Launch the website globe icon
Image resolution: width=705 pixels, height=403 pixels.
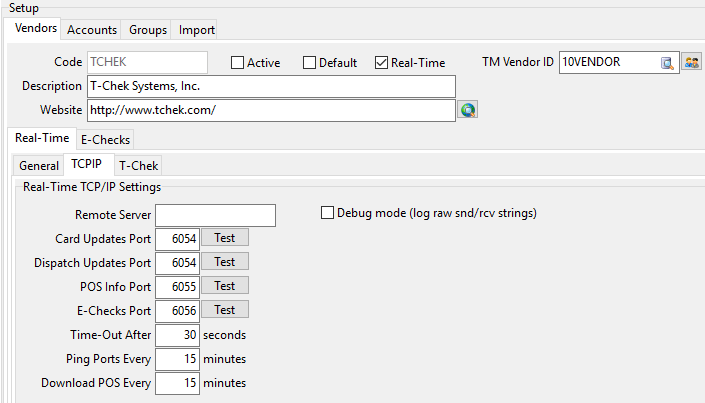(x=467, y=110)
